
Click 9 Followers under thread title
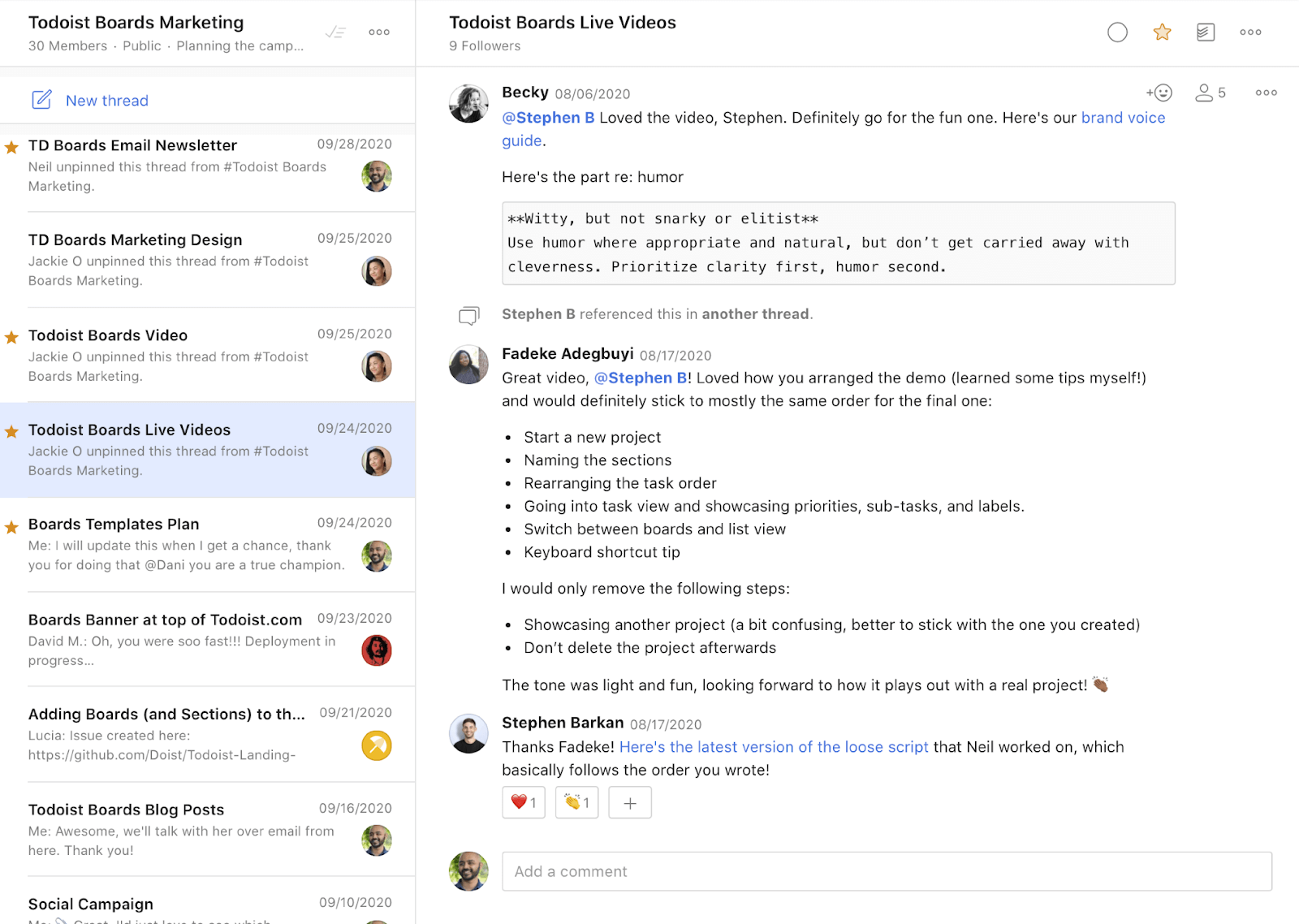tap(485, 46)
